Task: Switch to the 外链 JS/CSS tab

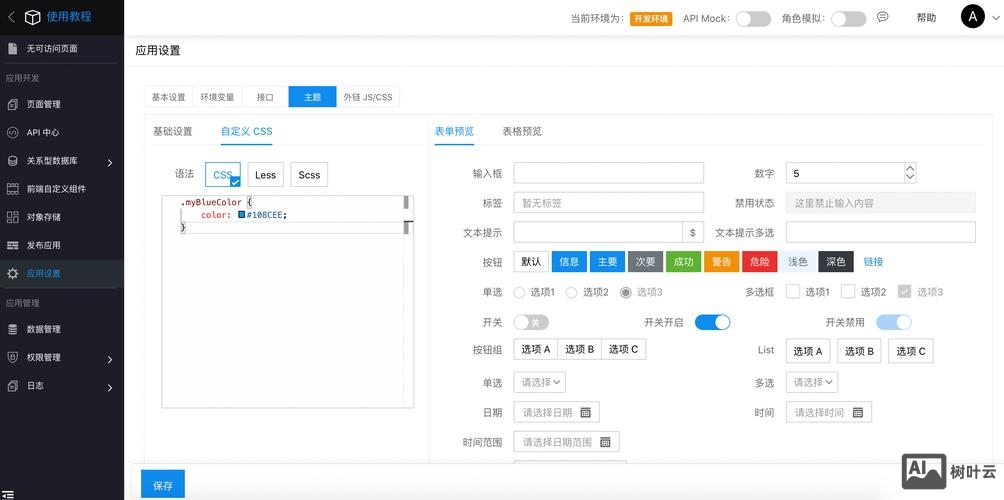Action: click(368, 97)
